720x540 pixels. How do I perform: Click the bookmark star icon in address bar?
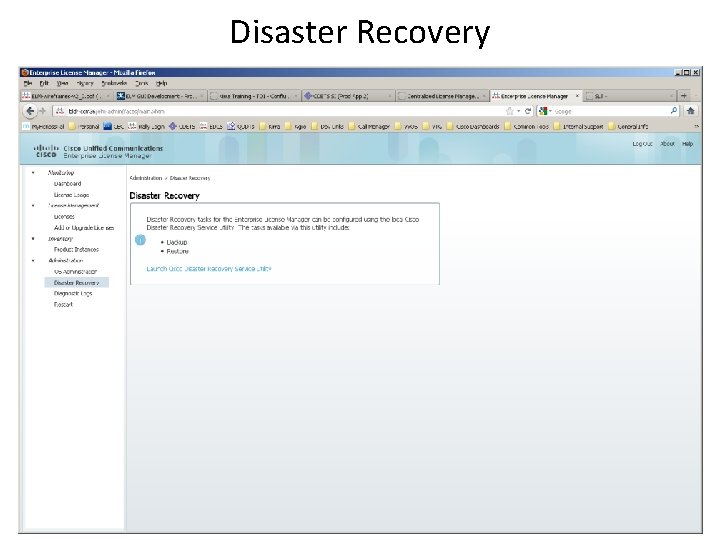pyautogui.click(x=509, y=111)
